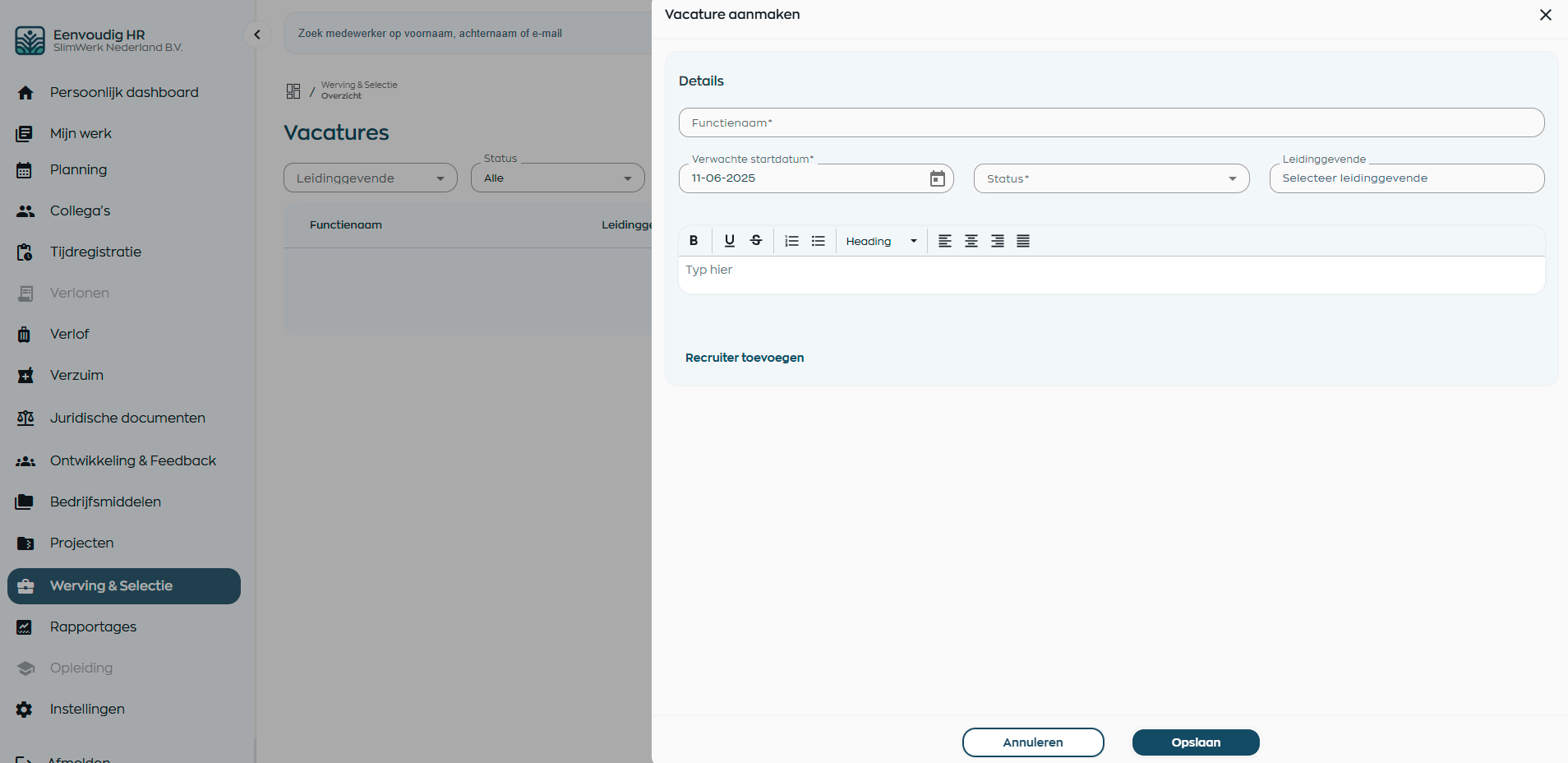
Task: Open the Heading style dropdown
Action: click(881, 241)
